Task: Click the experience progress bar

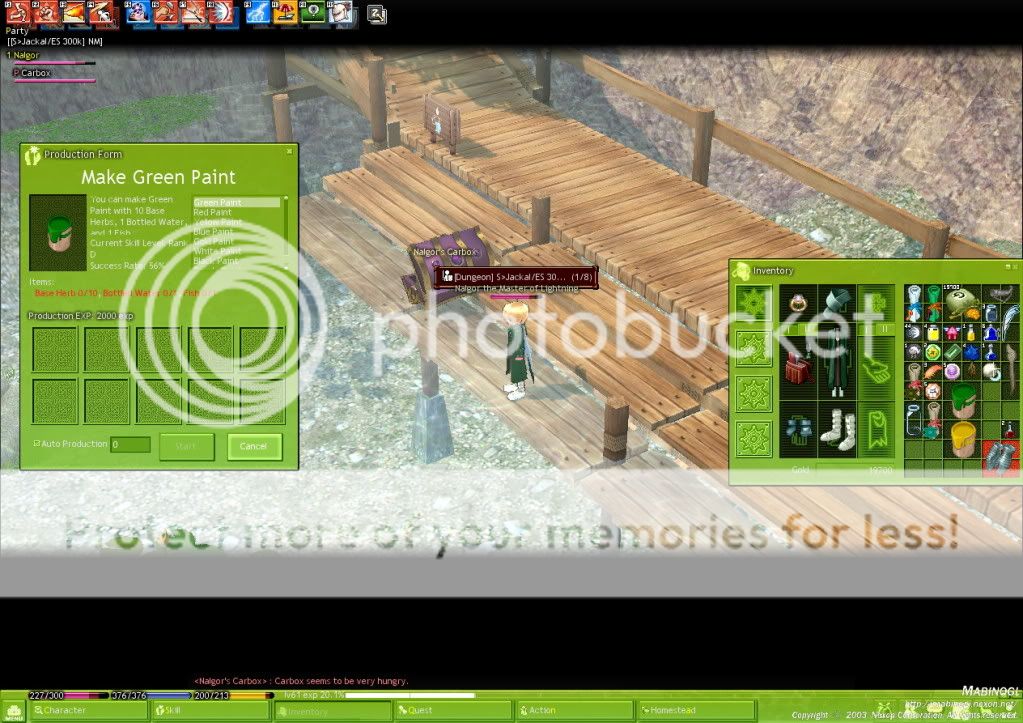Action: pos(411,696)
